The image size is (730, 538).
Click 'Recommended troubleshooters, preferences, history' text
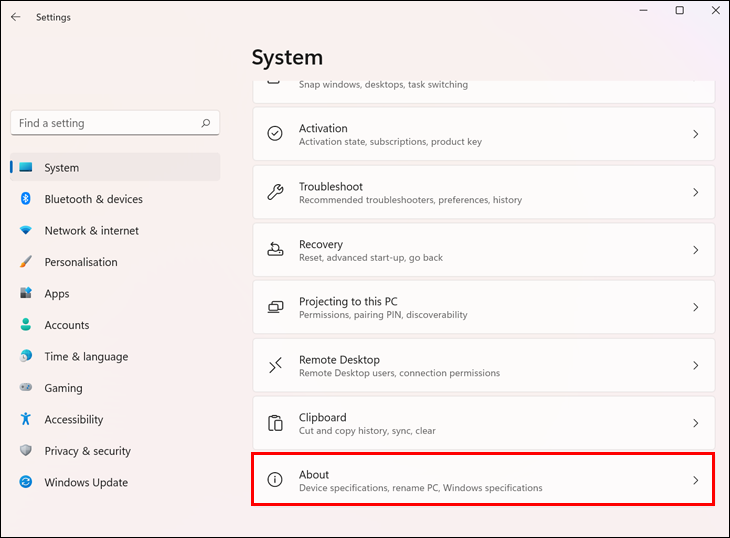point(410,200)
